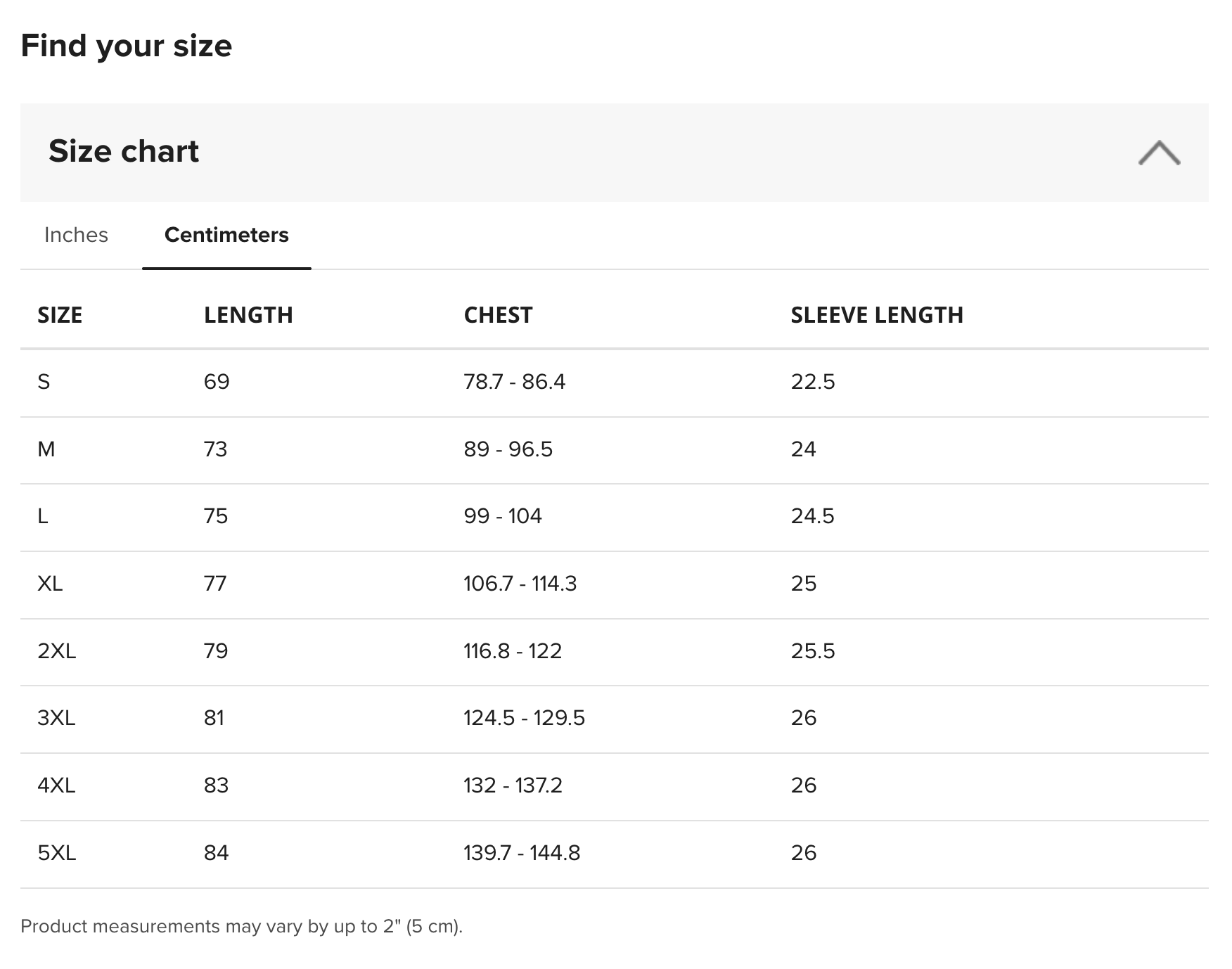Click the 3XL size row label

pyautogui.click(x=56, y=718)
